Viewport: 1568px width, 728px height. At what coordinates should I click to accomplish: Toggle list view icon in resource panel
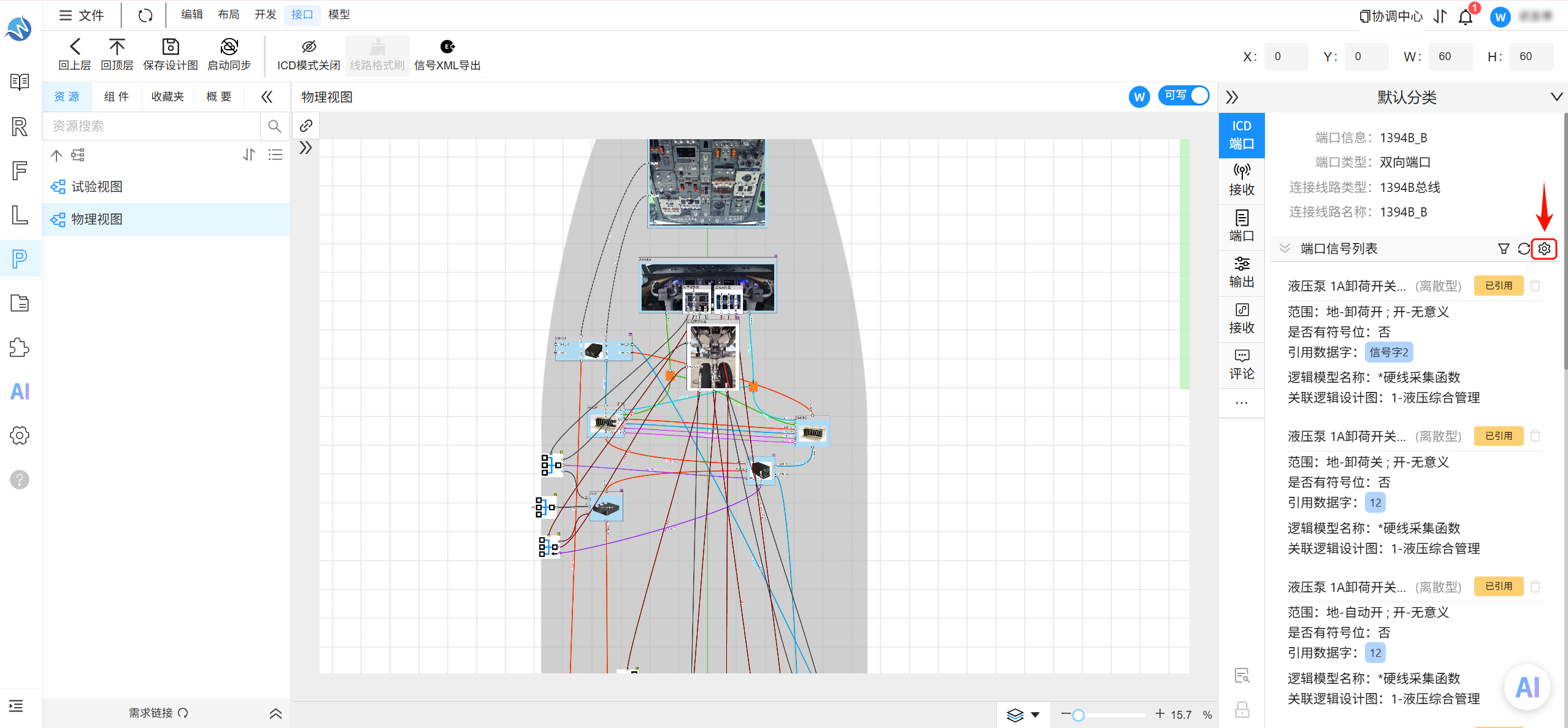tap(275, 155)
